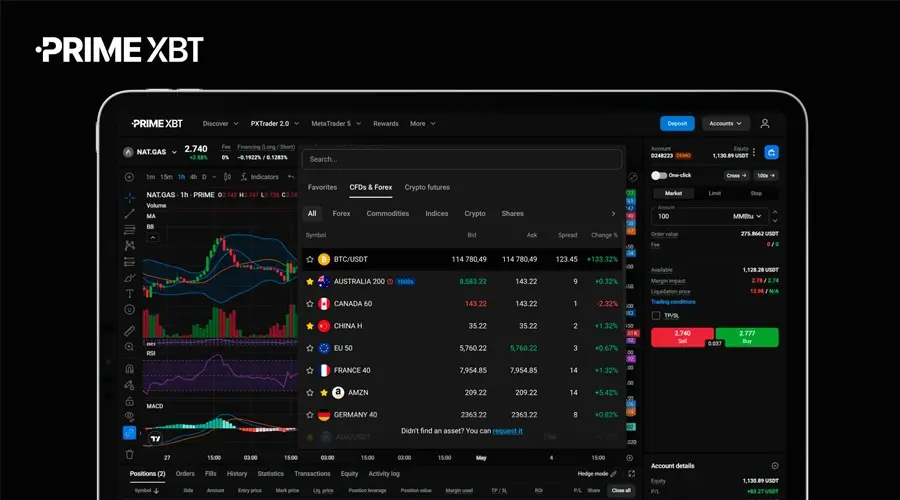Click the green Buy 2.777 button
This screenshot has height=500, width=900.
[x=747, y=337]
